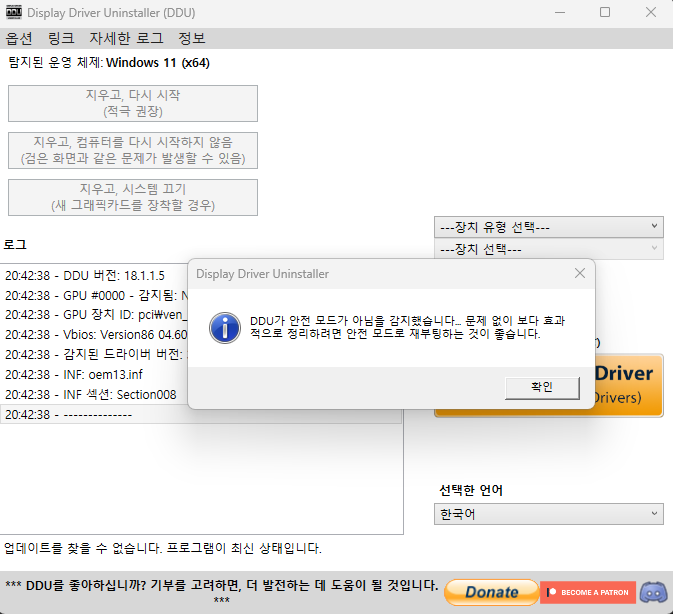Screen dimensions: 673x614
Task: Close the Display Driver Uninstaller message dialog
Action: point(580,273)
